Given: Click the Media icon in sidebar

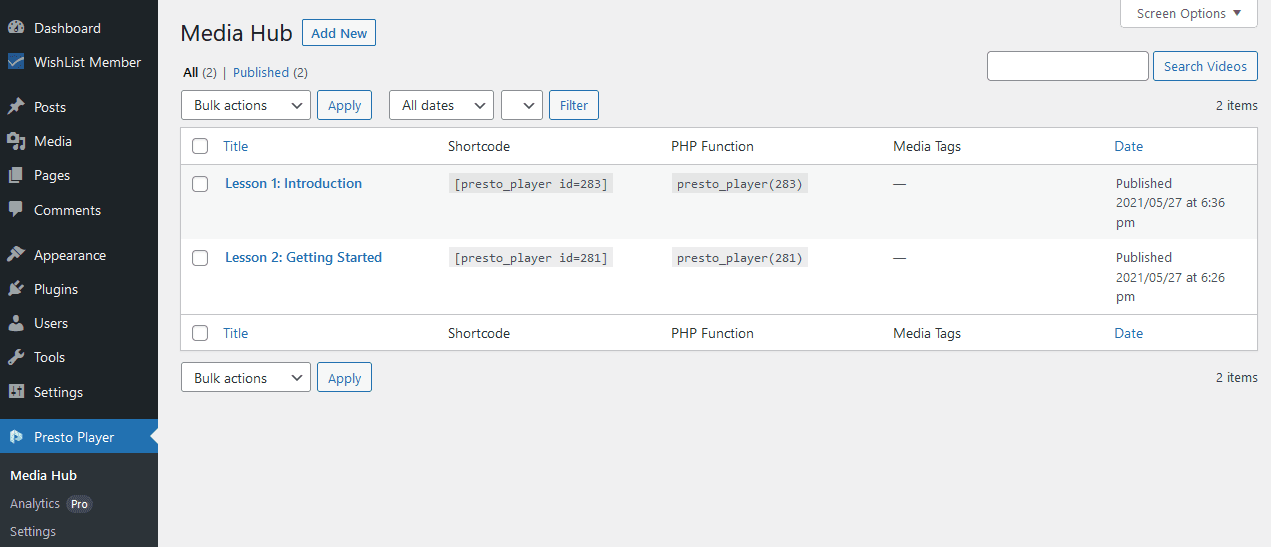Looking at the screenshot, I should tap(16, 141).
